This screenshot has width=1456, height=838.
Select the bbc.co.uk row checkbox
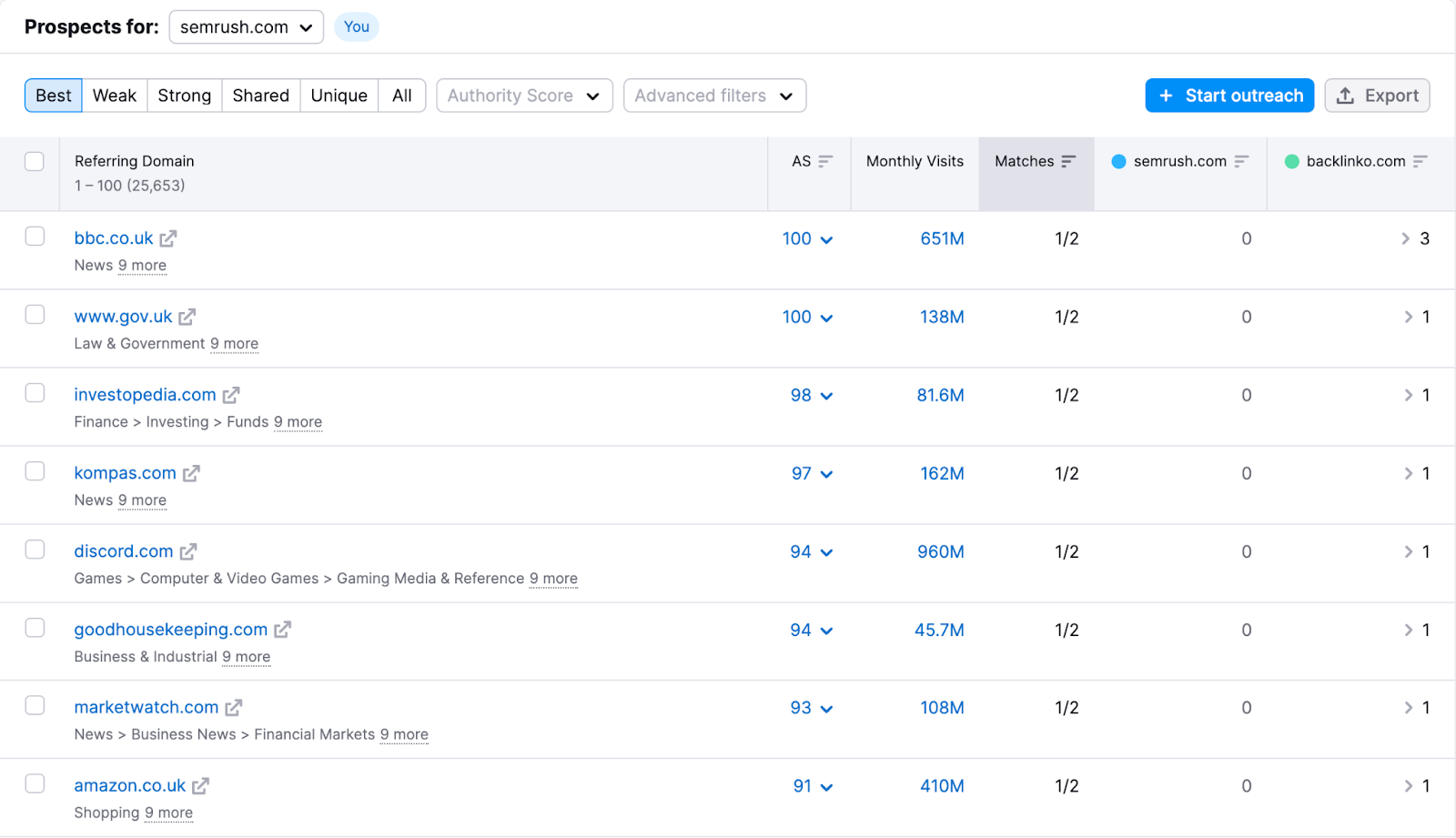[x=34, y=236]
